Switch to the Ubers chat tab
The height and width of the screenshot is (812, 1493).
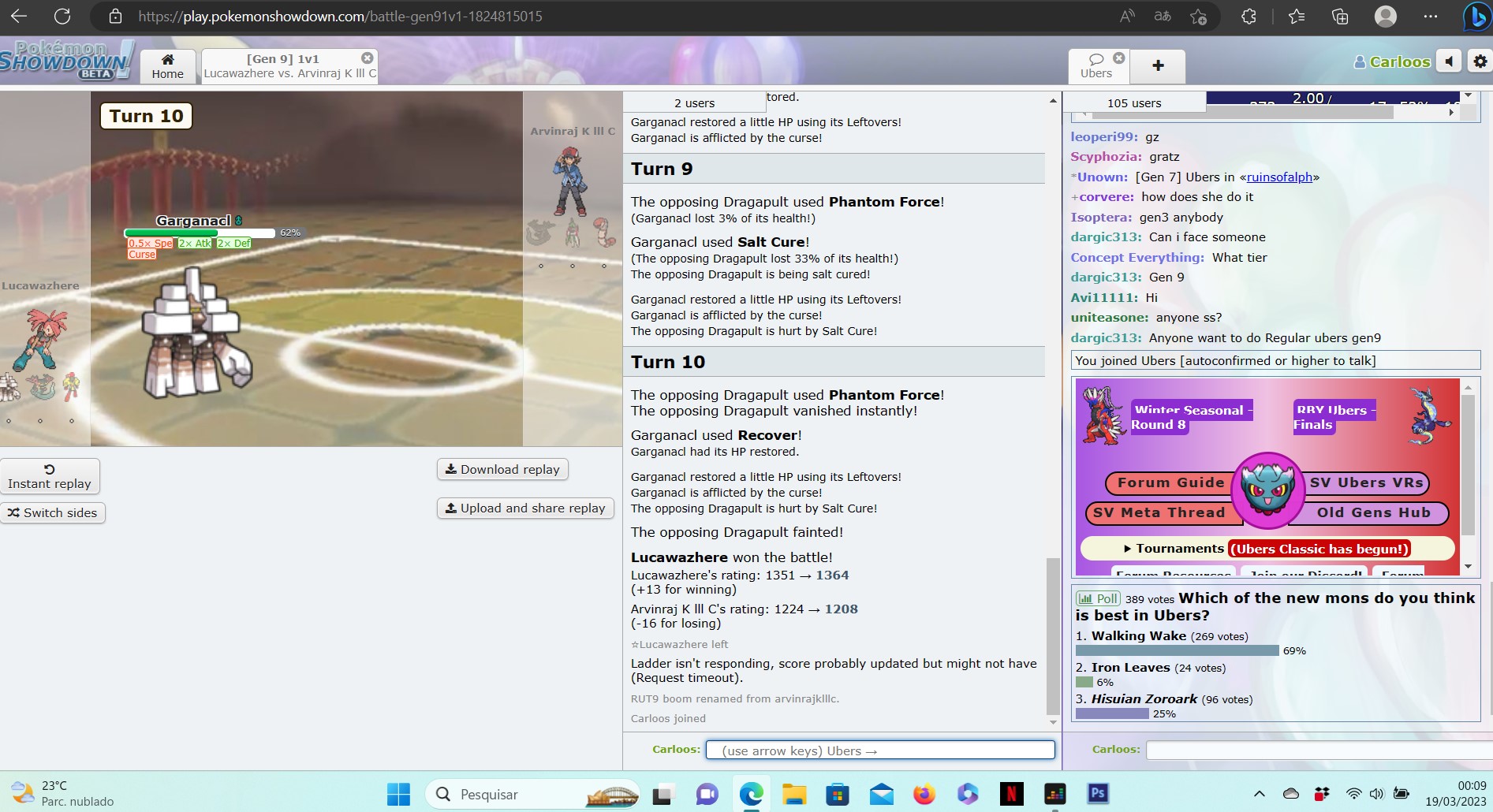[1096, 66]
